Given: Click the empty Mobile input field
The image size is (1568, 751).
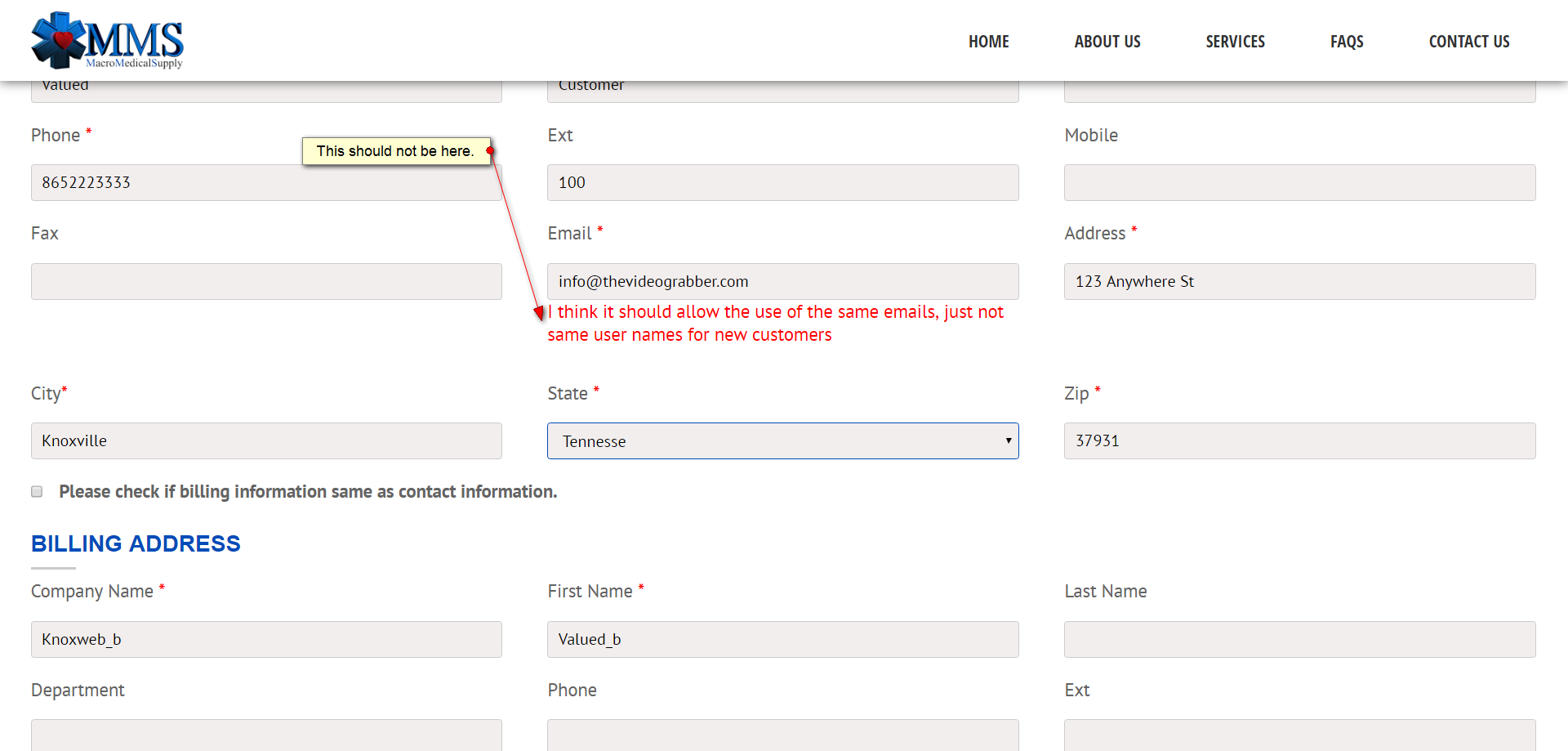Looking at the screenshot, I should tap(1298, 183).
